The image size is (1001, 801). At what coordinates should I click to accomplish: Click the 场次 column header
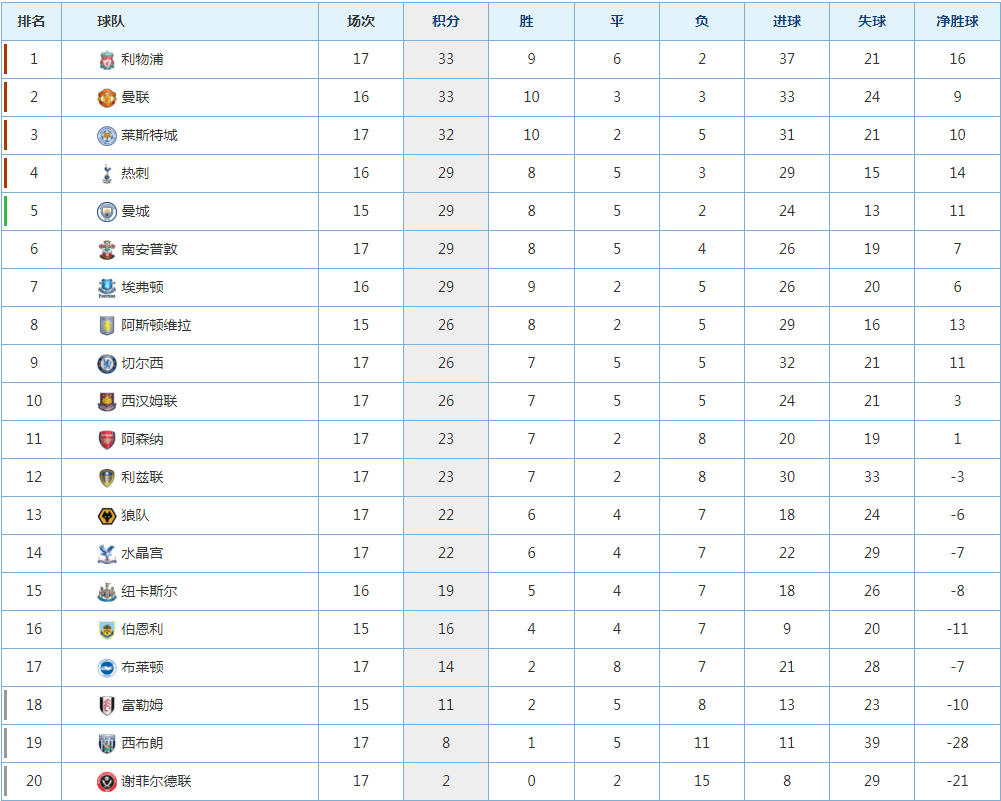pyautogui.click(x=361, y=21)
